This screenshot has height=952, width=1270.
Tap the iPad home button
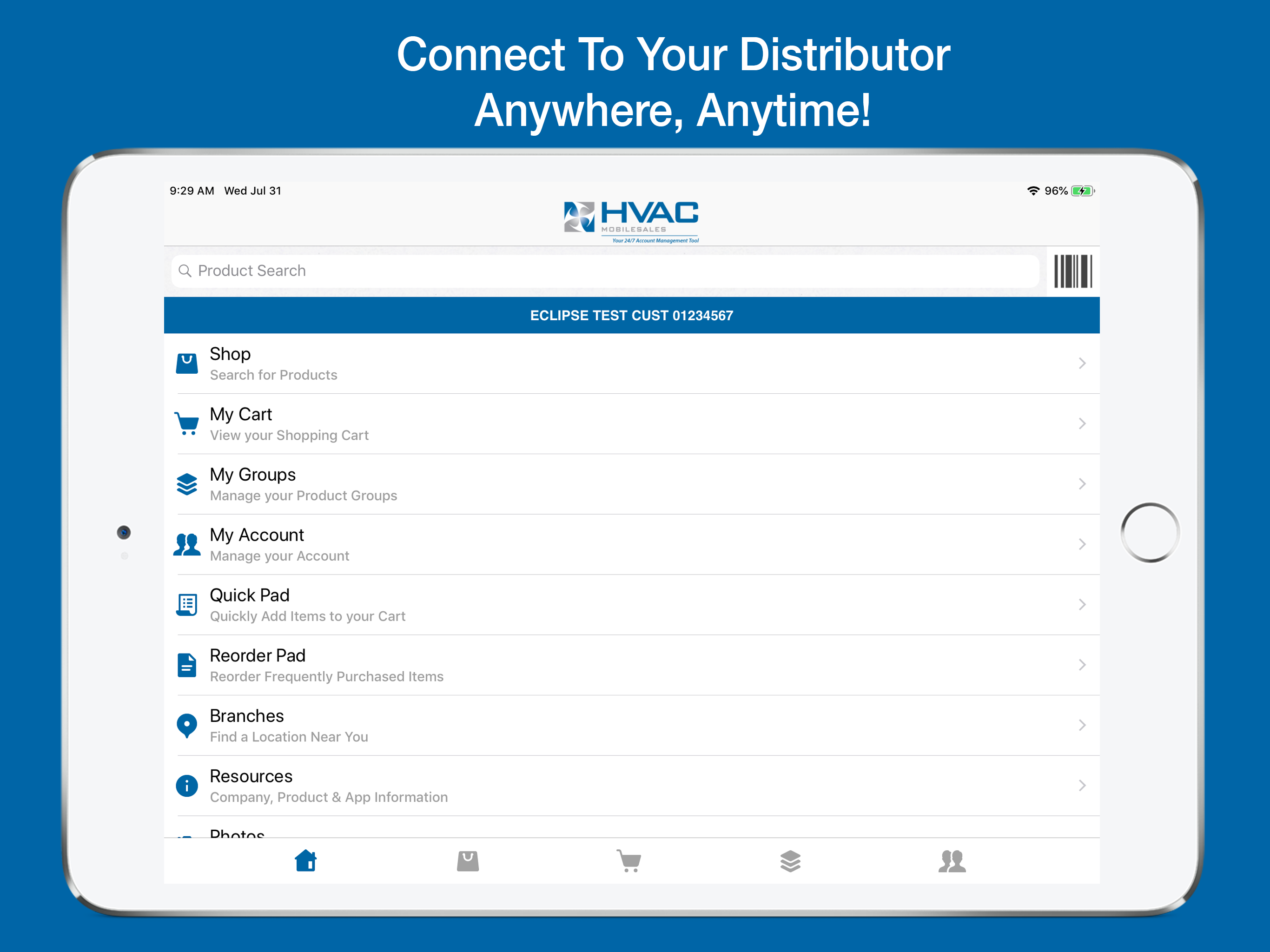point(1150,533)
